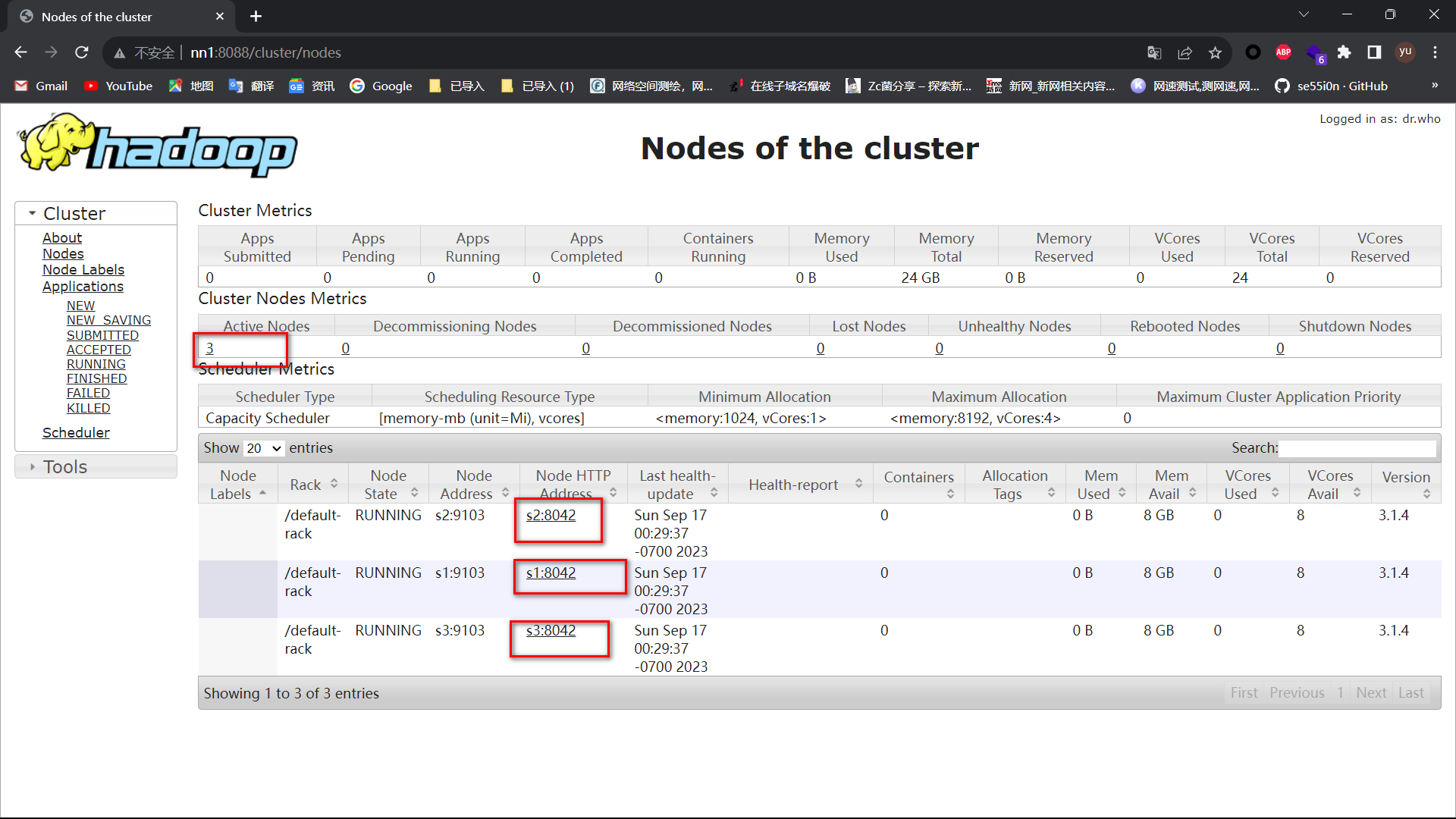Open a new browser tab
This screenshot has width=1456, height=819.
pyautogui.click(x=256, y=16)
